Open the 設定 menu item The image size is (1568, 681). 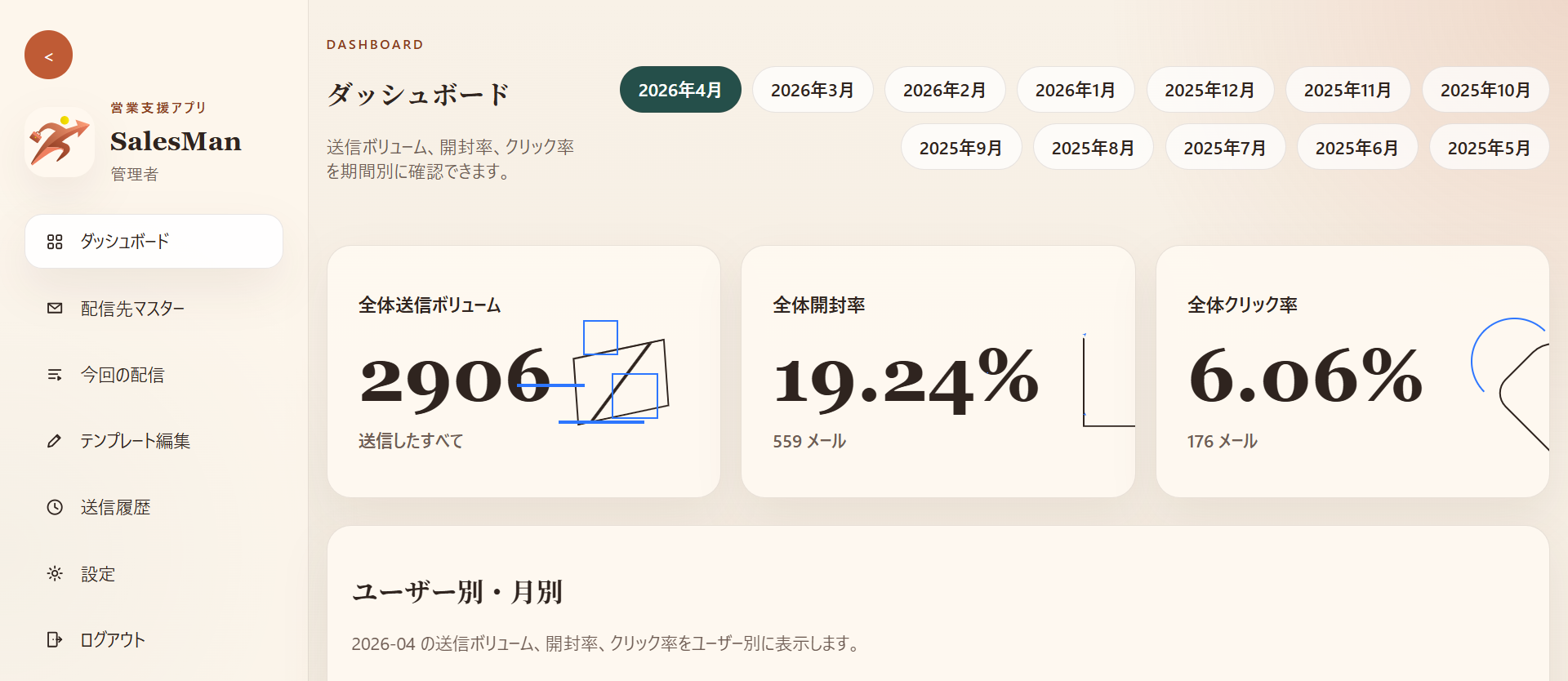pos(154,574)
